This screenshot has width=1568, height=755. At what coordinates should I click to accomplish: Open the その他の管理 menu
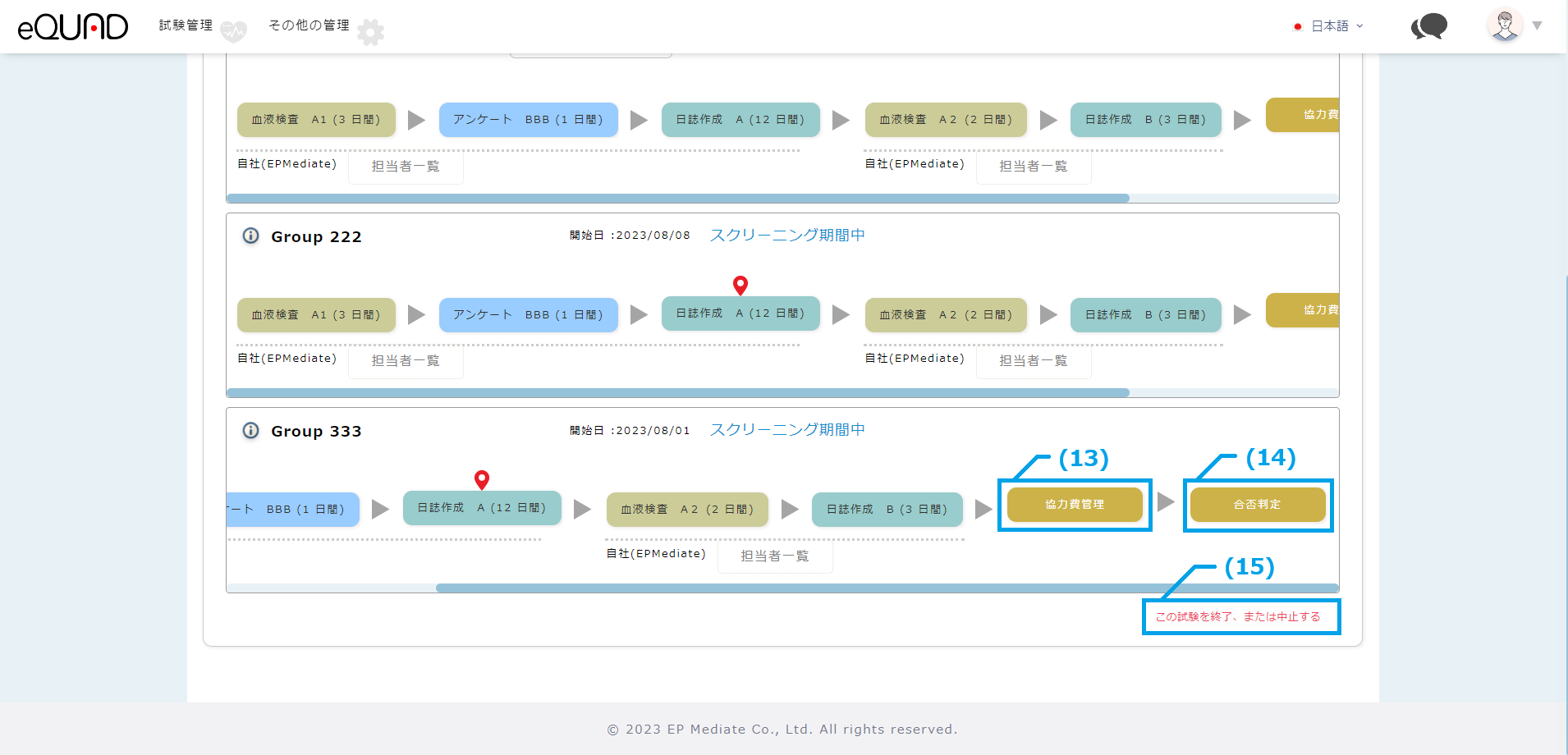pyautogui.click(x=309, y=25)
